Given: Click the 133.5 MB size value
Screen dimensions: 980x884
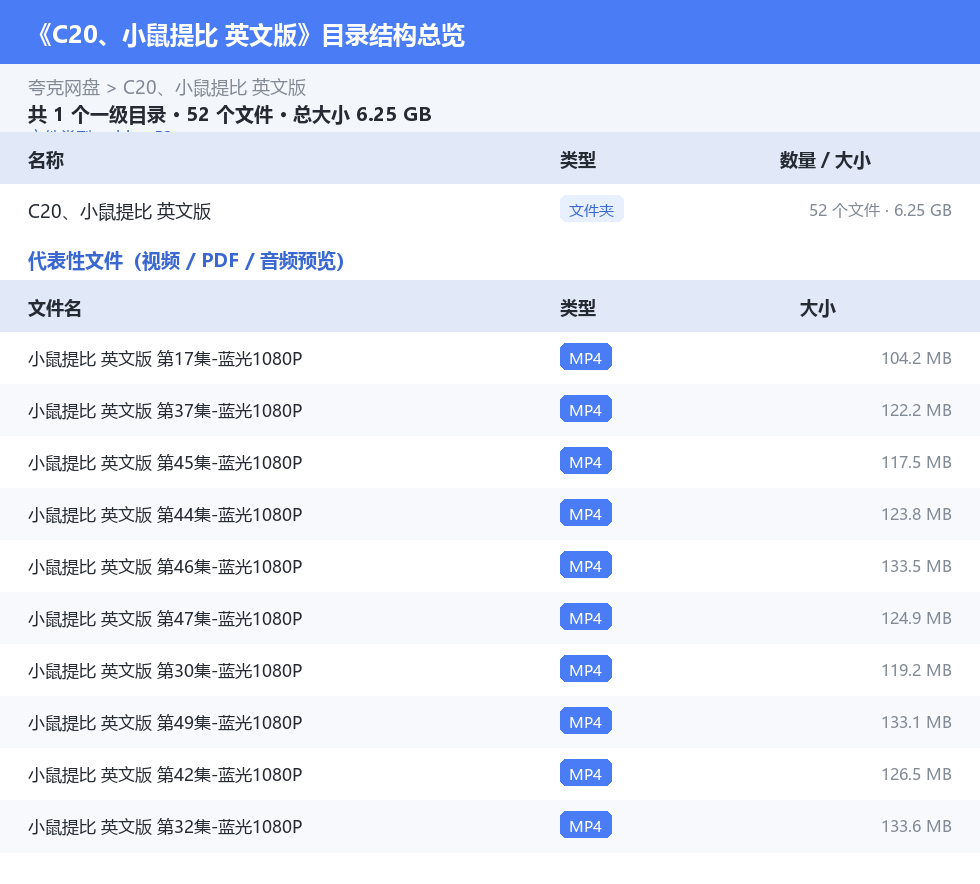Looking at the screenshot, I should pyautogui.click(x=916, y=566).
